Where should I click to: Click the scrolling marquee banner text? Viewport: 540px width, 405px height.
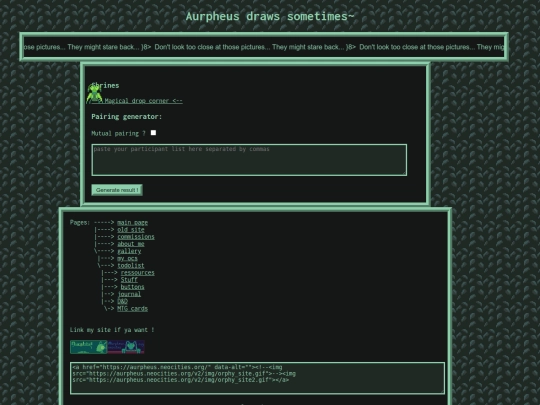pos(264,47)
